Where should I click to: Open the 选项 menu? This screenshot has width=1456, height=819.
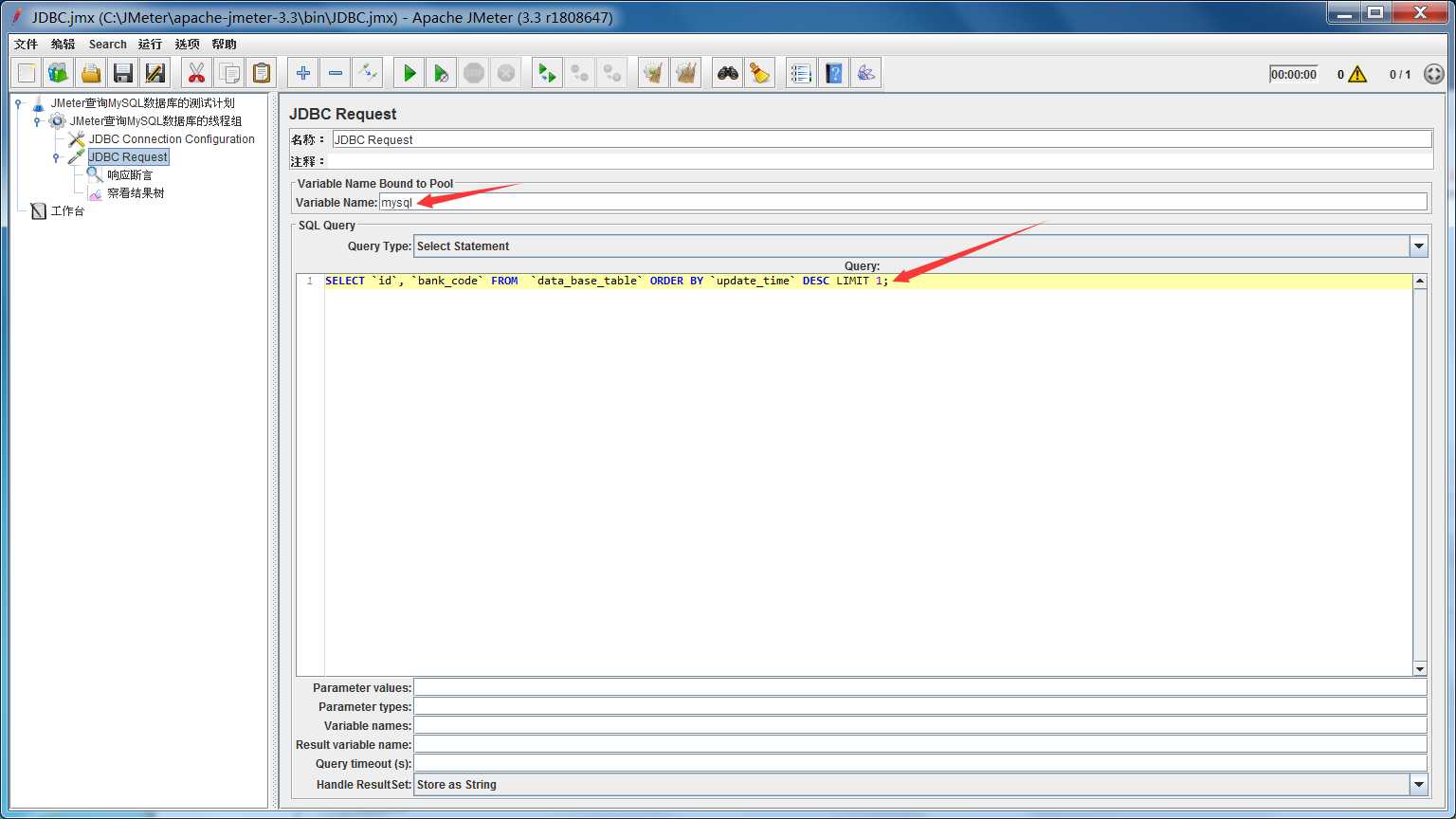(x=187, y=44)
